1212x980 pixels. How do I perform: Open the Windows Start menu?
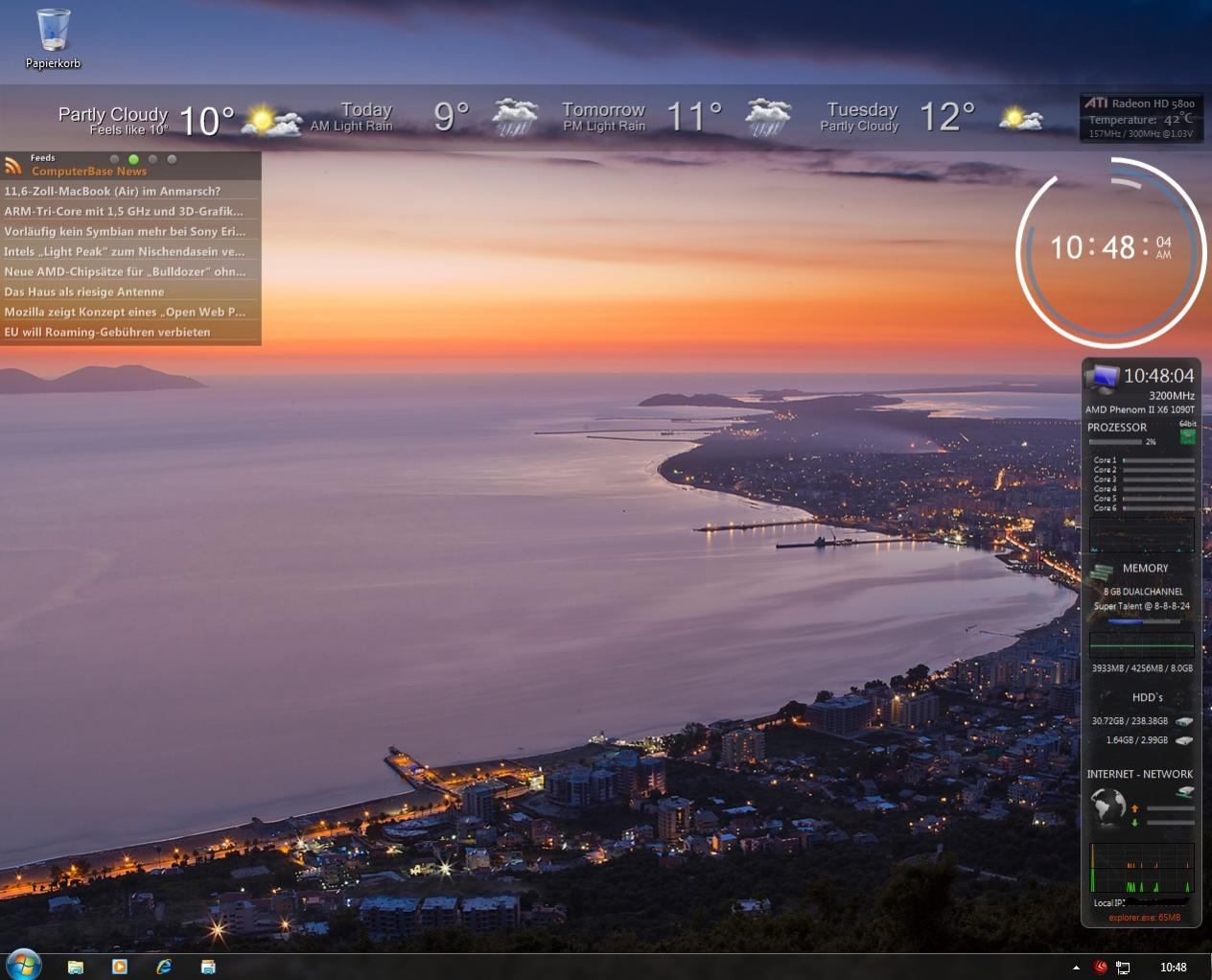click(x=23, y=964)
